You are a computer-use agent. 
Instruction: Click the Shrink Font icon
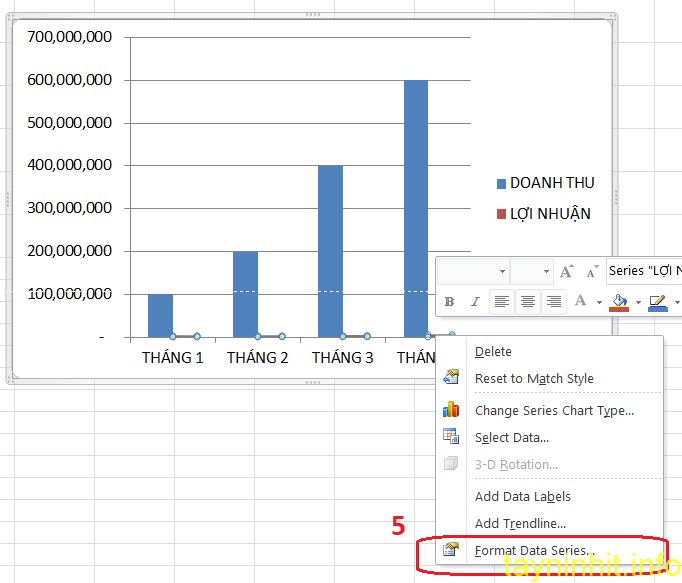(x=593, y=271)
